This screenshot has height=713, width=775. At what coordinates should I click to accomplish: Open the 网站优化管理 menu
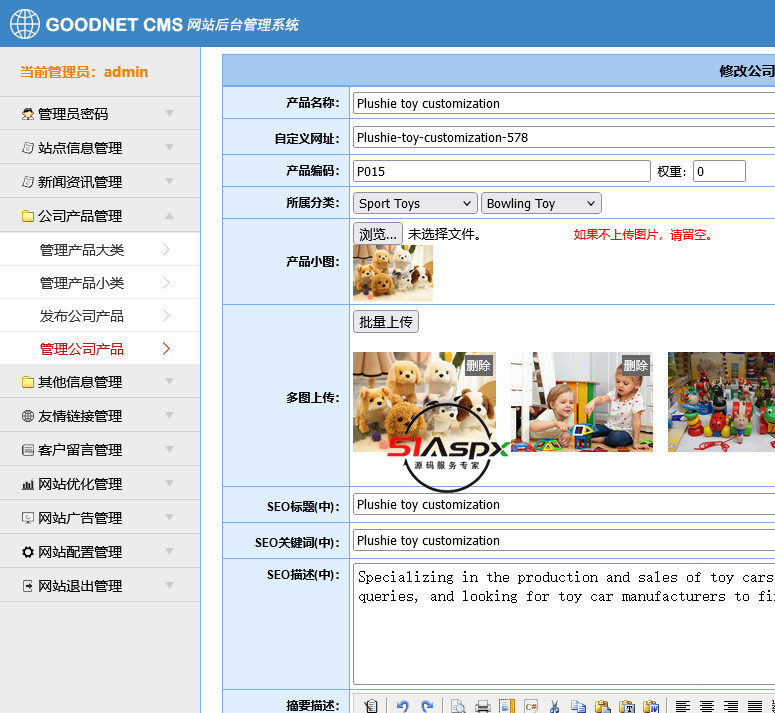(100, 484)
